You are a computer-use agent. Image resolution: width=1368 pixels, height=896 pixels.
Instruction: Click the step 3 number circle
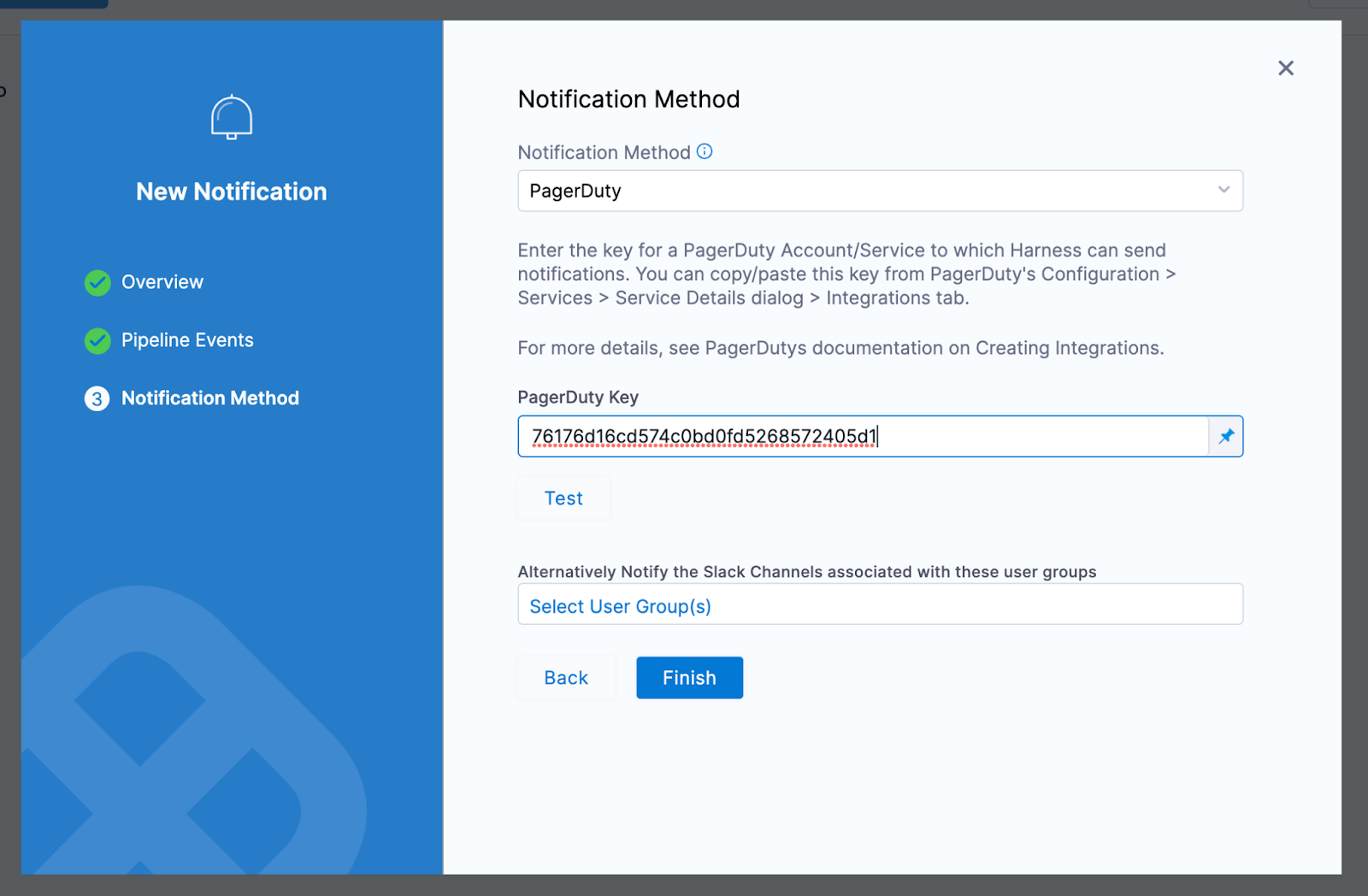(97, 398)
